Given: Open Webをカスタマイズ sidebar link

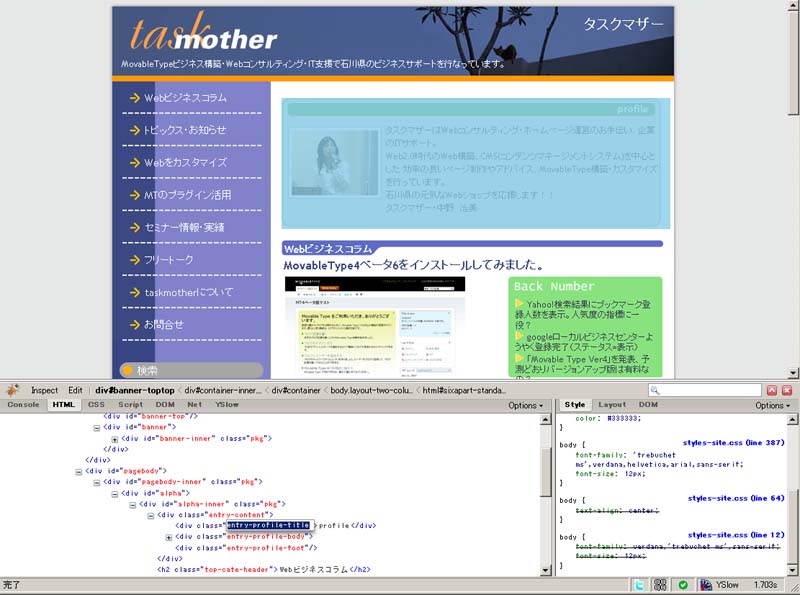Looking at the screenshot, I should pos(185,162).
